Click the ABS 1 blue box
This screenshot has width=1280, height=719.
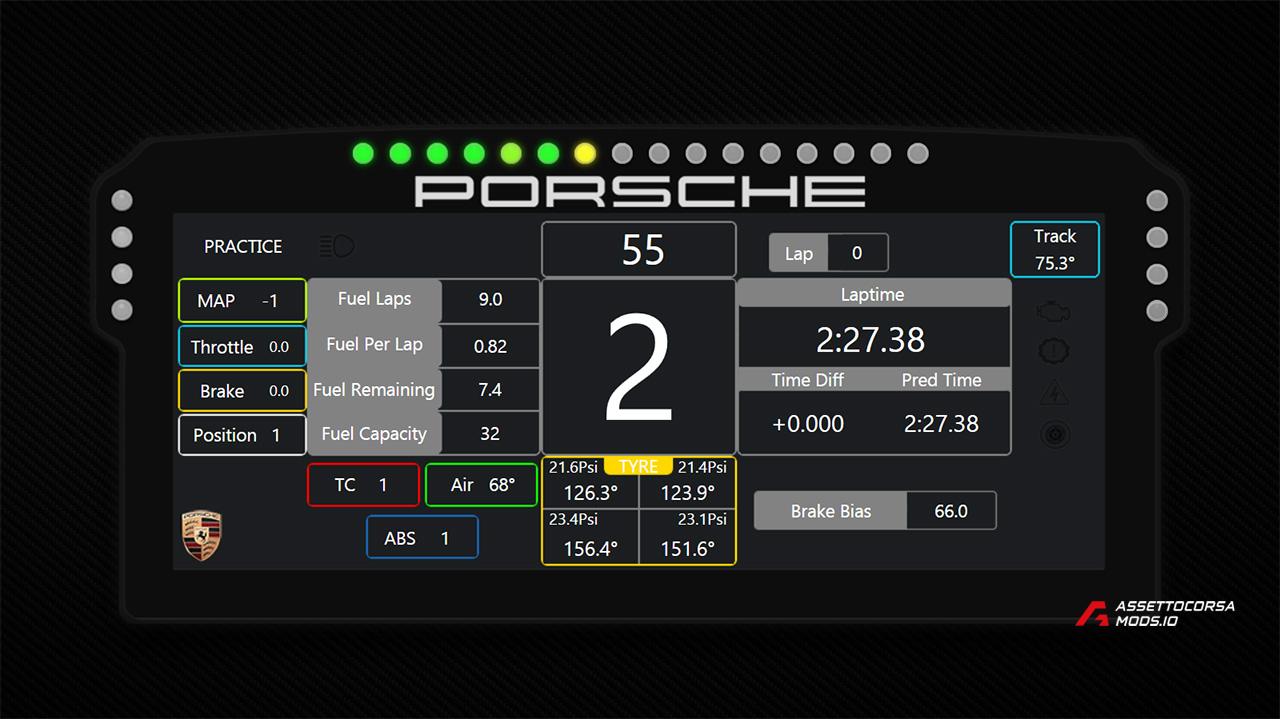click(x=422, y=538)
